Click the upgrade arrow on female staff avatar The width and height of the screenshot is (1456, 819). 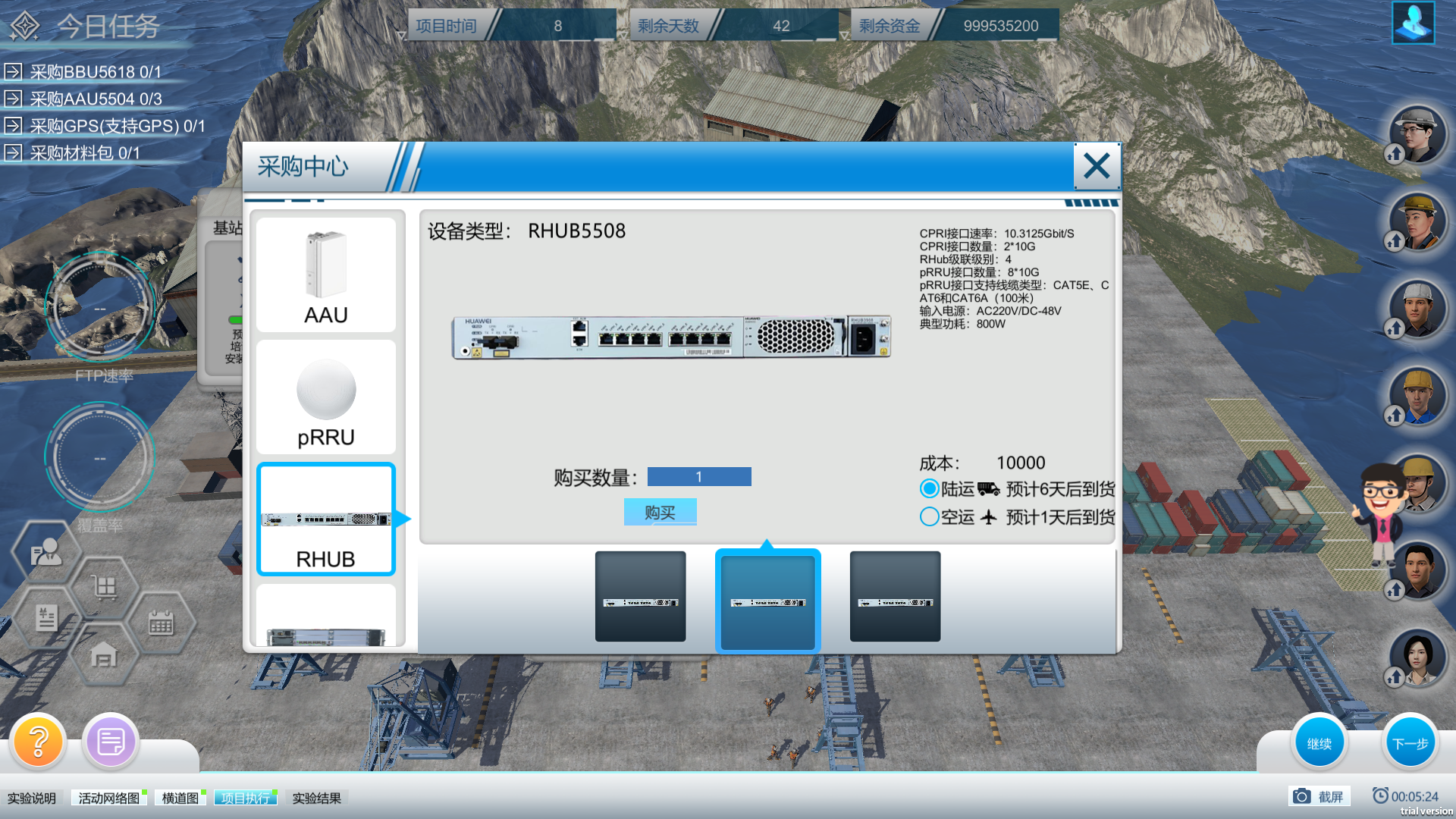click(x=1395, y=677)
